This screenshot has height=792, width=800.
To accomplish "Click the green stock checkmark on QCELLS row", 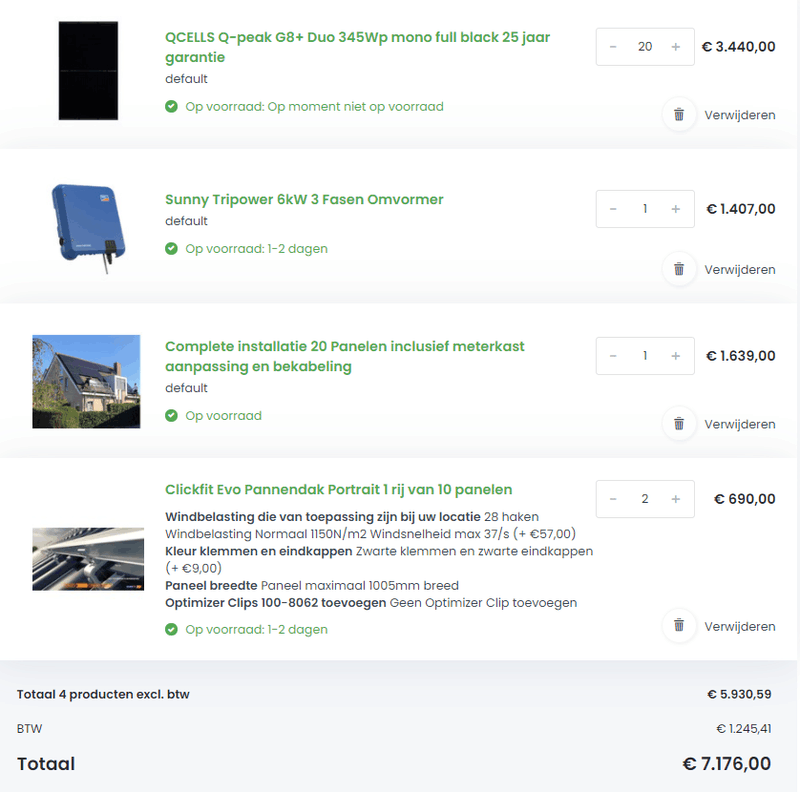I will pyautogui.click(x=171, y=107).
